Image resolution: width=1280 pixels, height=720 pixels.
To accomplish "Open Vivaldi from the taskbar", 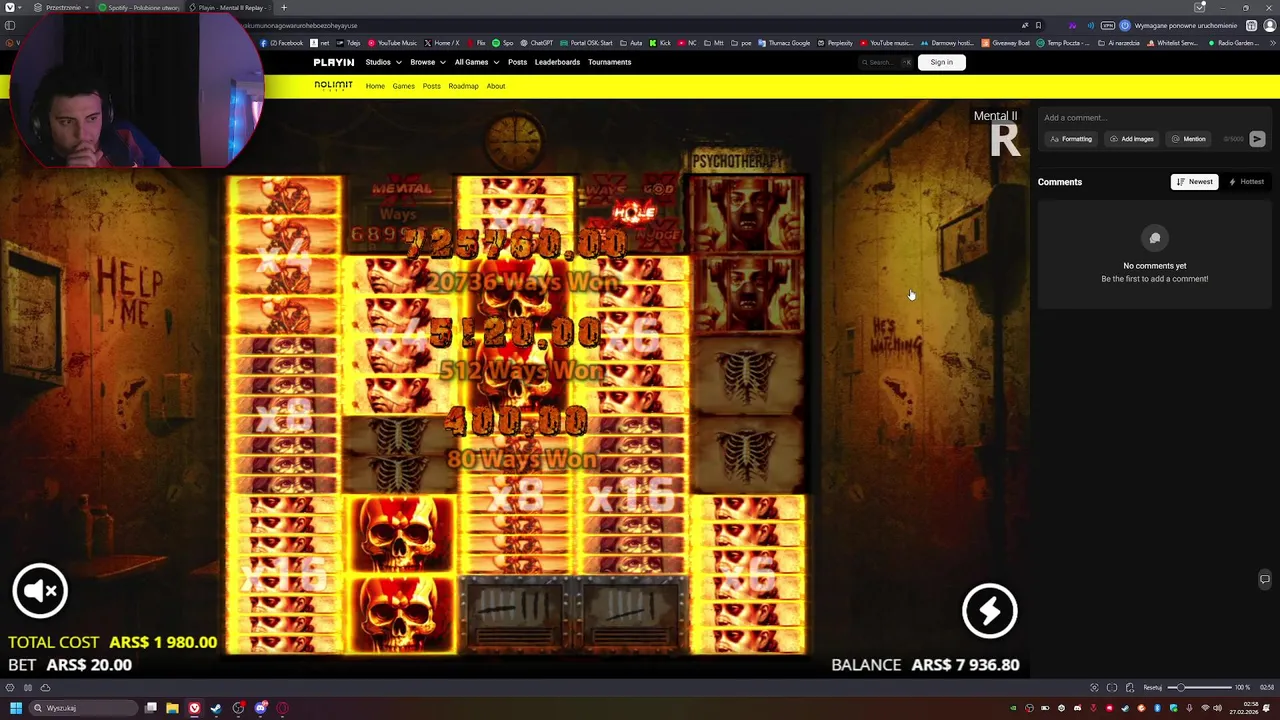I will (194, 708).
